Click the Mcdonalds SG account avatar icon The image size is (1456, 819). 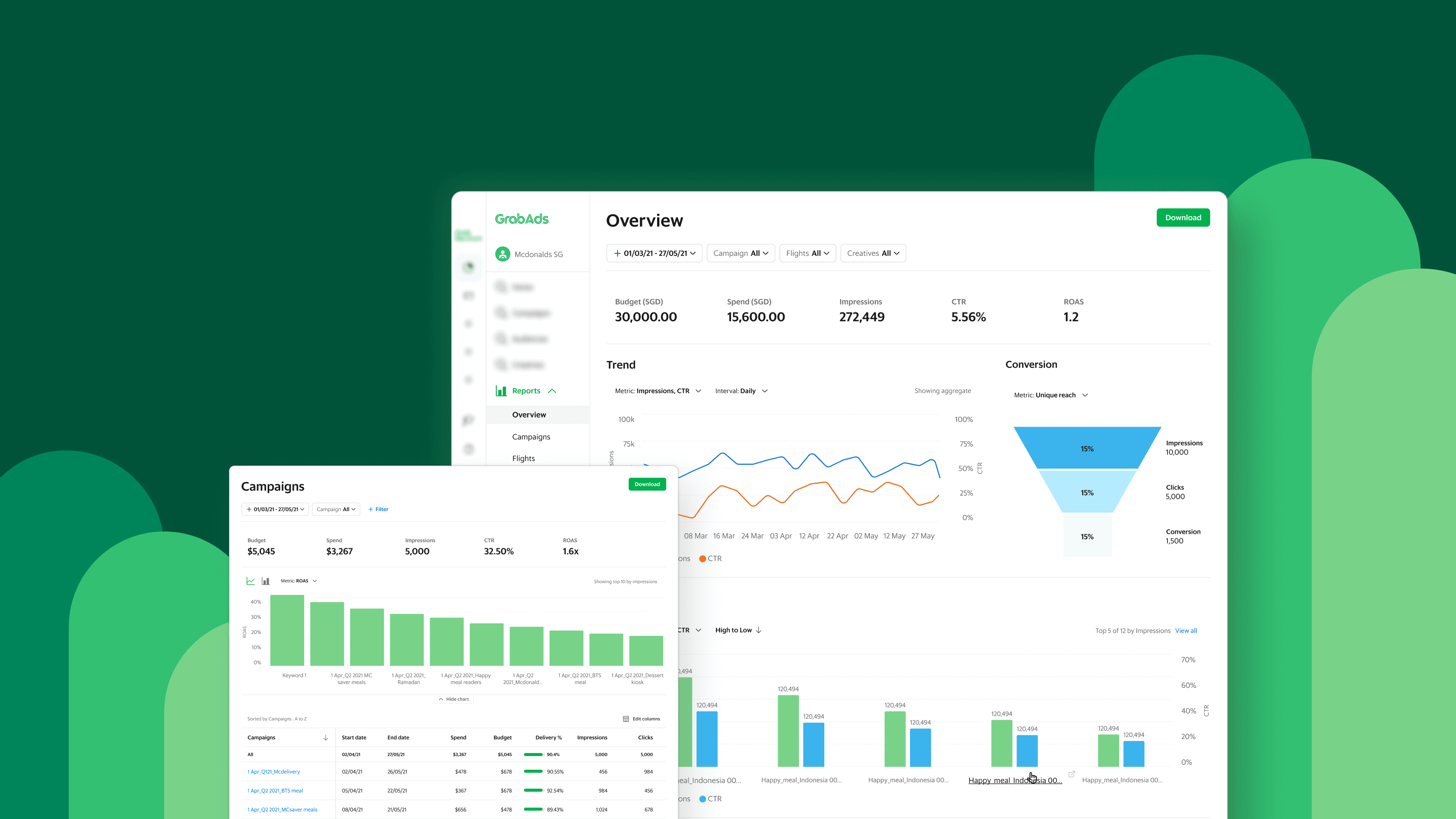pos(502,254)
